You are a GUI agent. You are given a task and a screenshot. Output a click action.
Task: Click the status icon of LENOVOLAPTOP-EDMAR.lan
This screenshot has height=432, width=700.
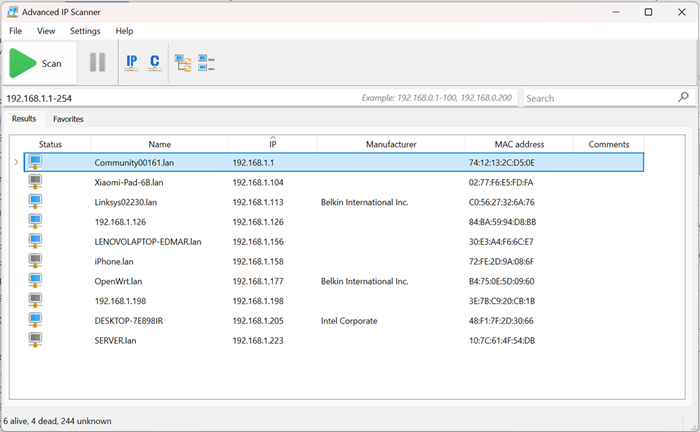pos(35,241)
